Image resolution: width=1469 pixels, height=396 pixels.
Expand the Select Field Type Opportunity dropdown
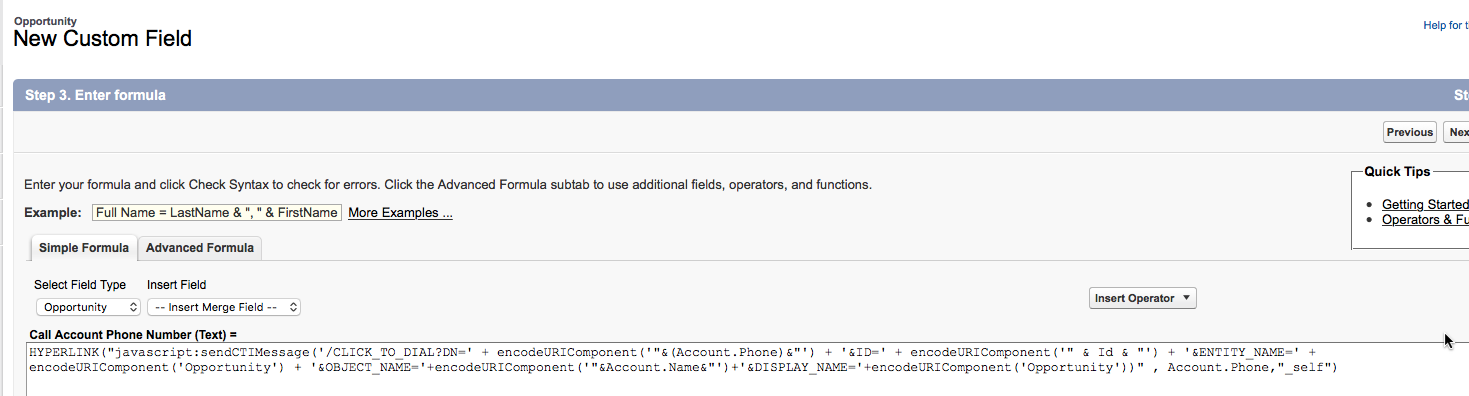89,307
